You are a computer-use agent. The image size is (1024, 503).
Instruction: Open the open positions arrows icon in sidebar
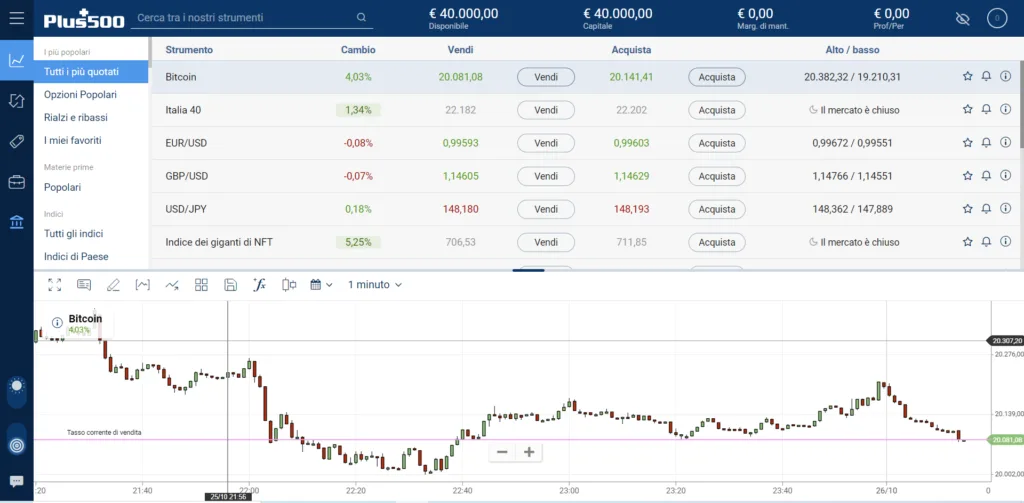pyautogui.click(x=16, y=101)
